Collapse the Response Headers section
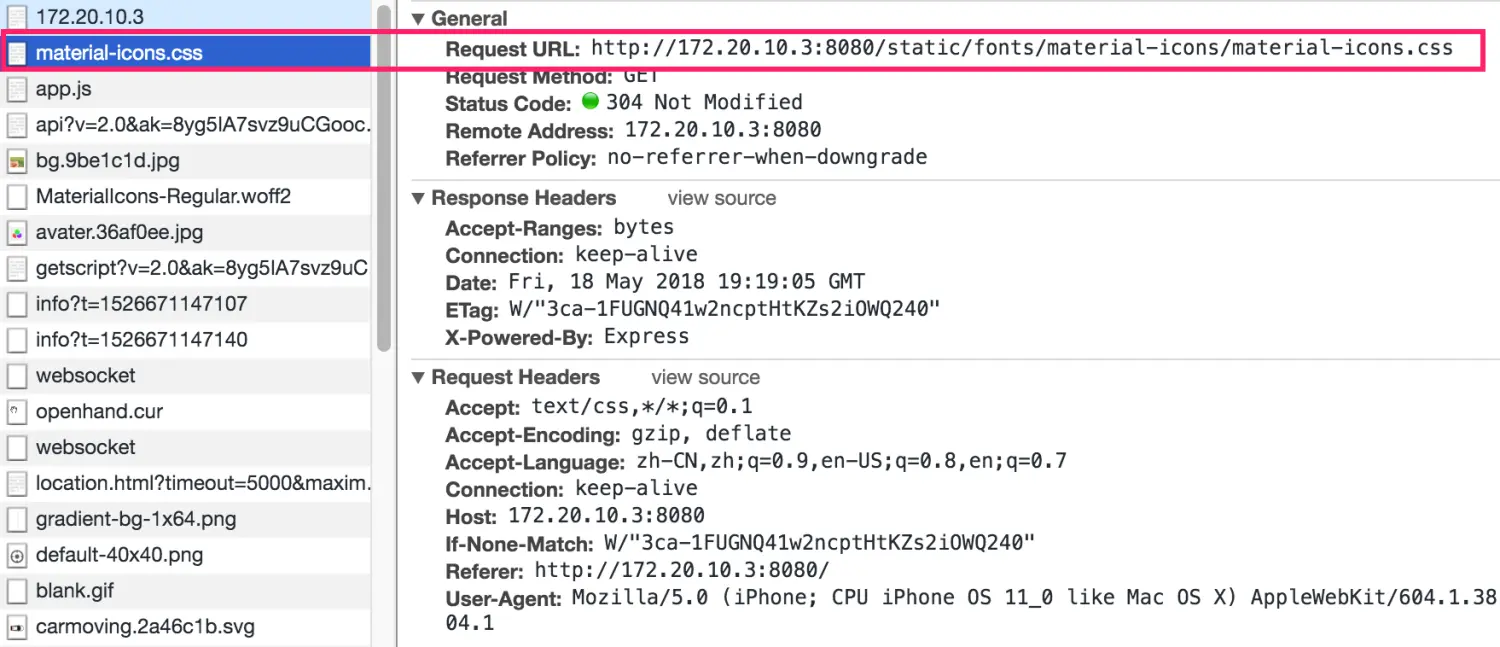The width and height of the screenshot is (1500, 647). (418, 198)
